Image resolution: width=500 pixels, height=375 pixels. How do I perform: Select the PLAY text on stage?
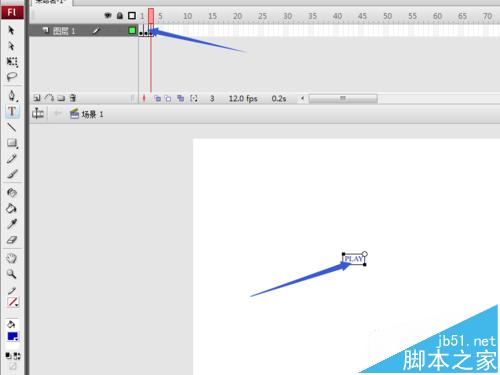353,259
